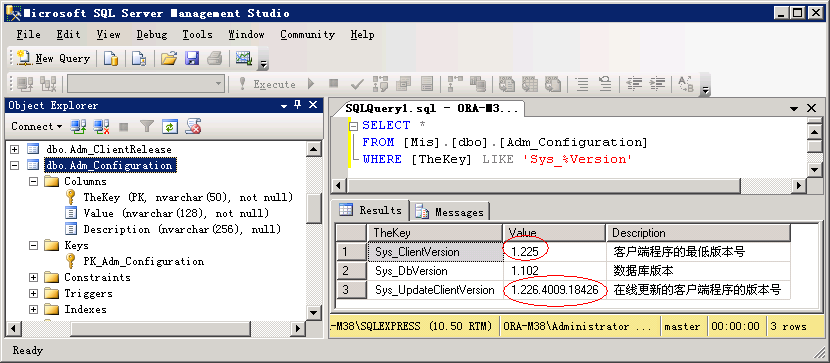Image resolution: width=830 pixels, height=363 pixels.
Task: Collapse the SELECT statement outline in editor
Action: tap(354, 126)
